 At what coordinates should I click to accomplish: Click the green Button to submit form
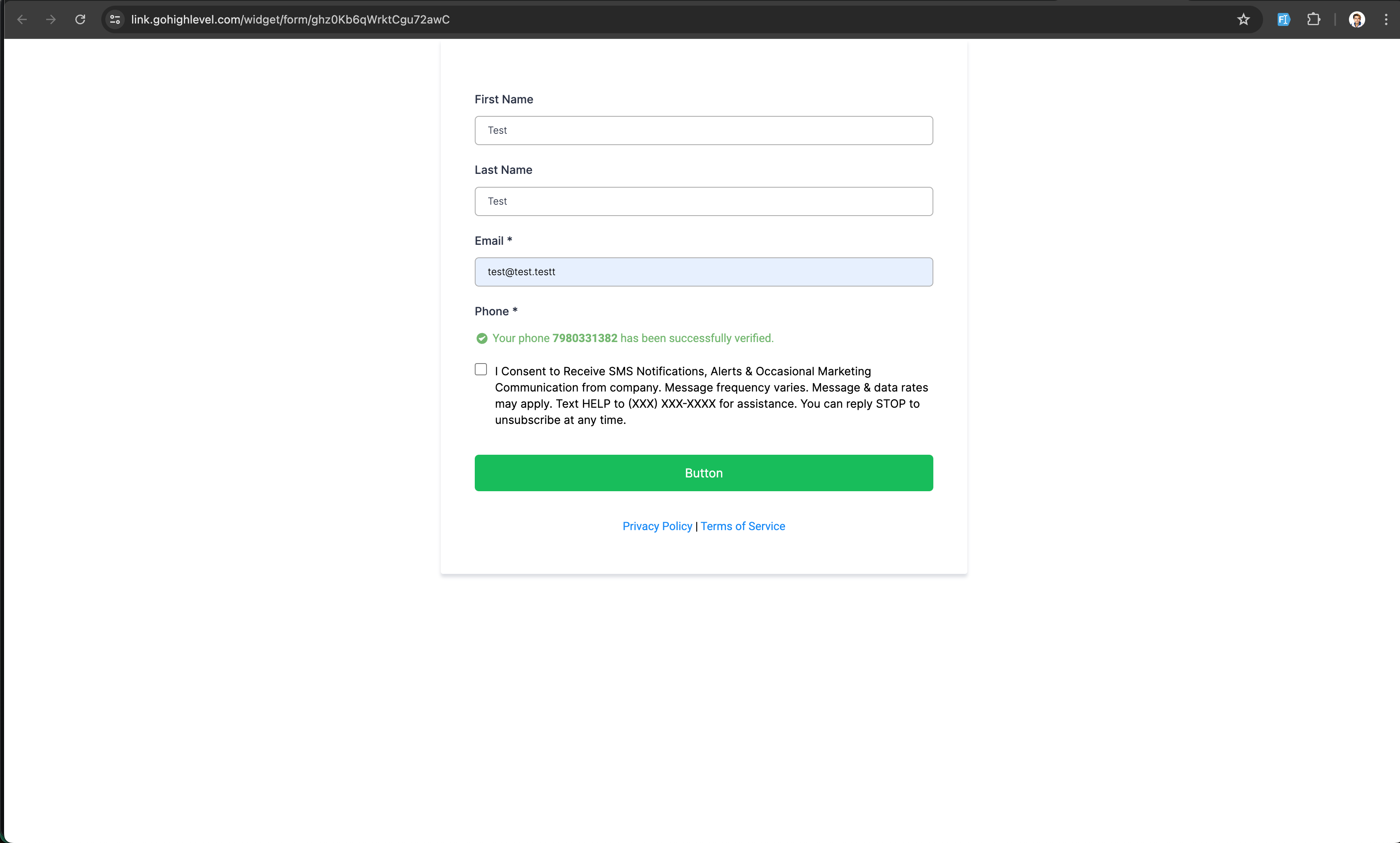[704, 473]
